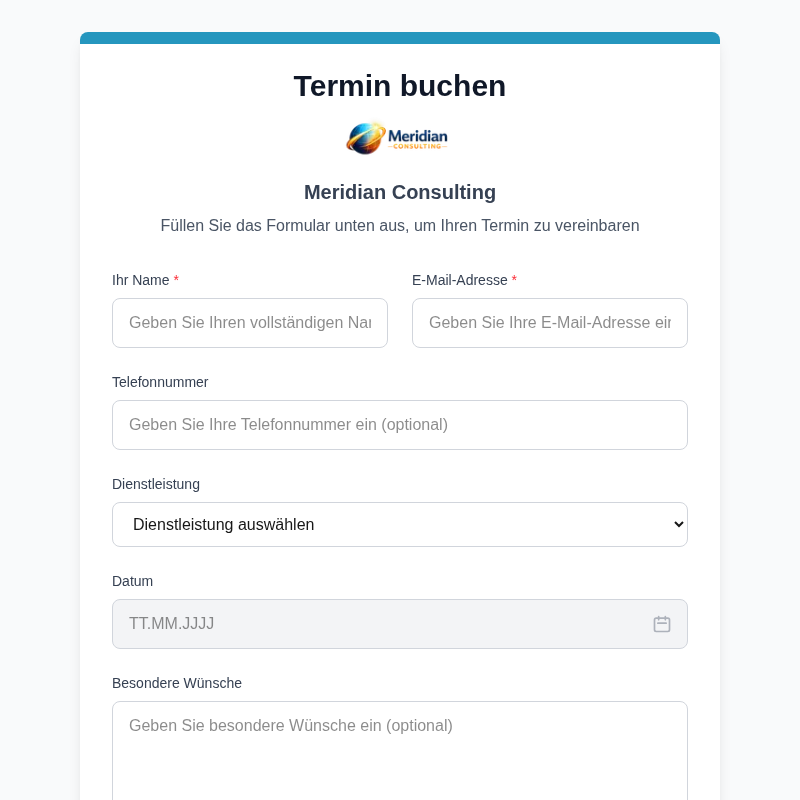Click the Besondere Wünsche label

tap(177, 683)
